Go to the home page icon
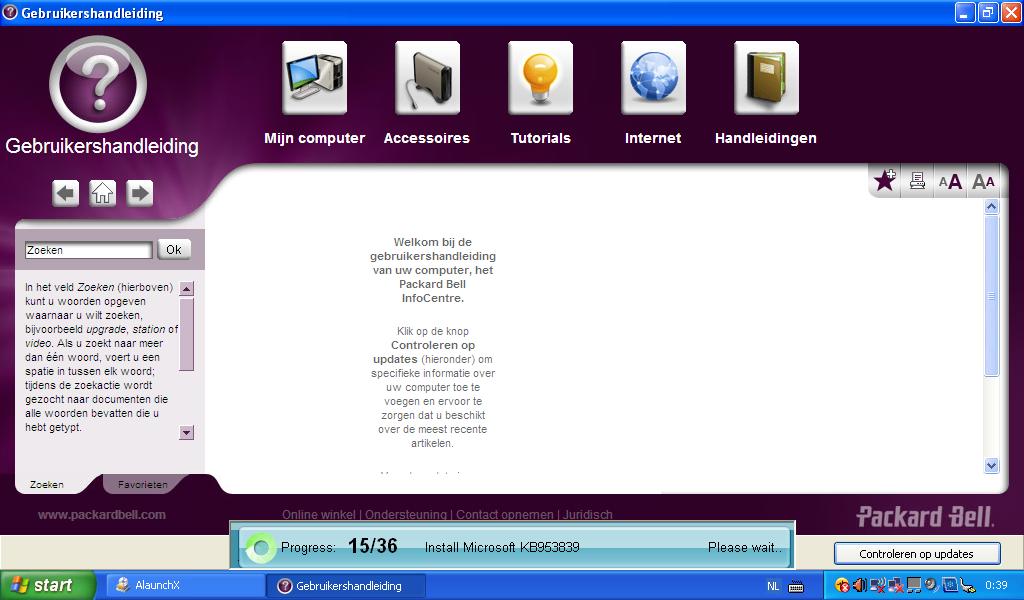 click(103, 193)
